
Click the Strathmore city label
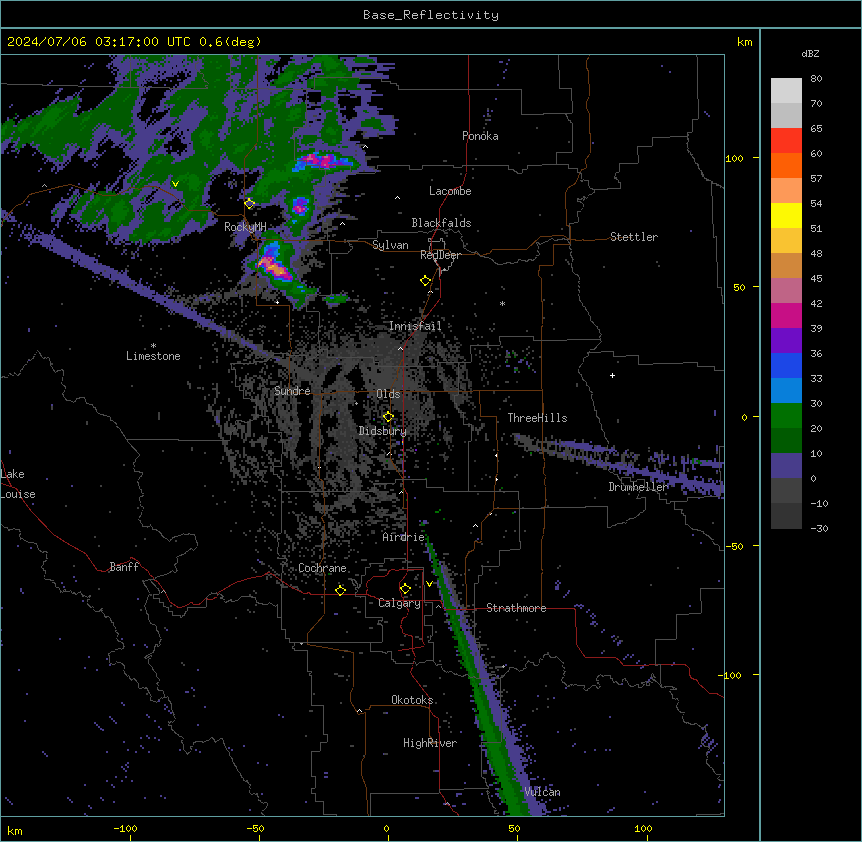pyautogui.click(x=516, y=608)
